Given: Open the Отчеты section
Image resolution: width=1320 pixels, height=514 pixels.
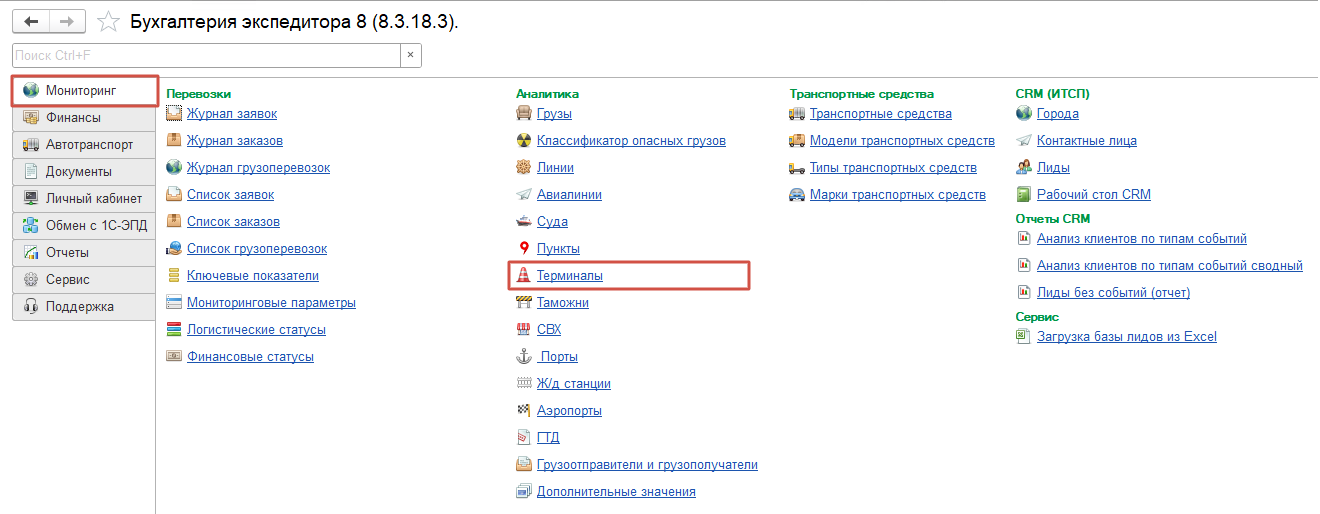Looking at the screenshot, I should (x=85, y=252).
